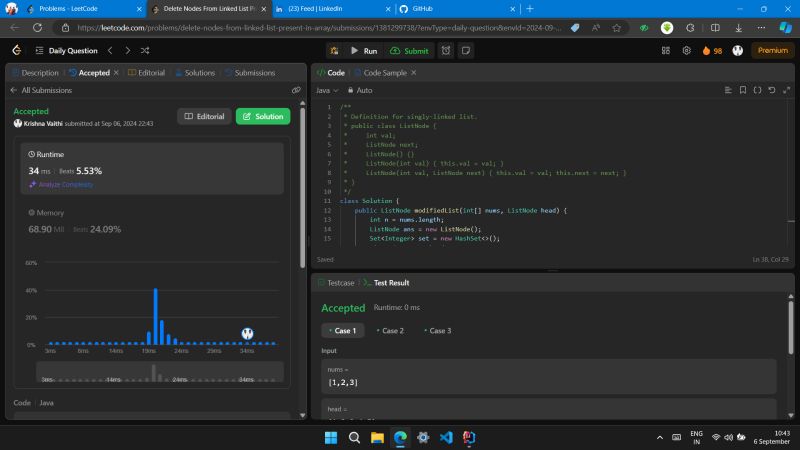
Task: Open LeetCode settings gear icon
Action: click(686, 50)
